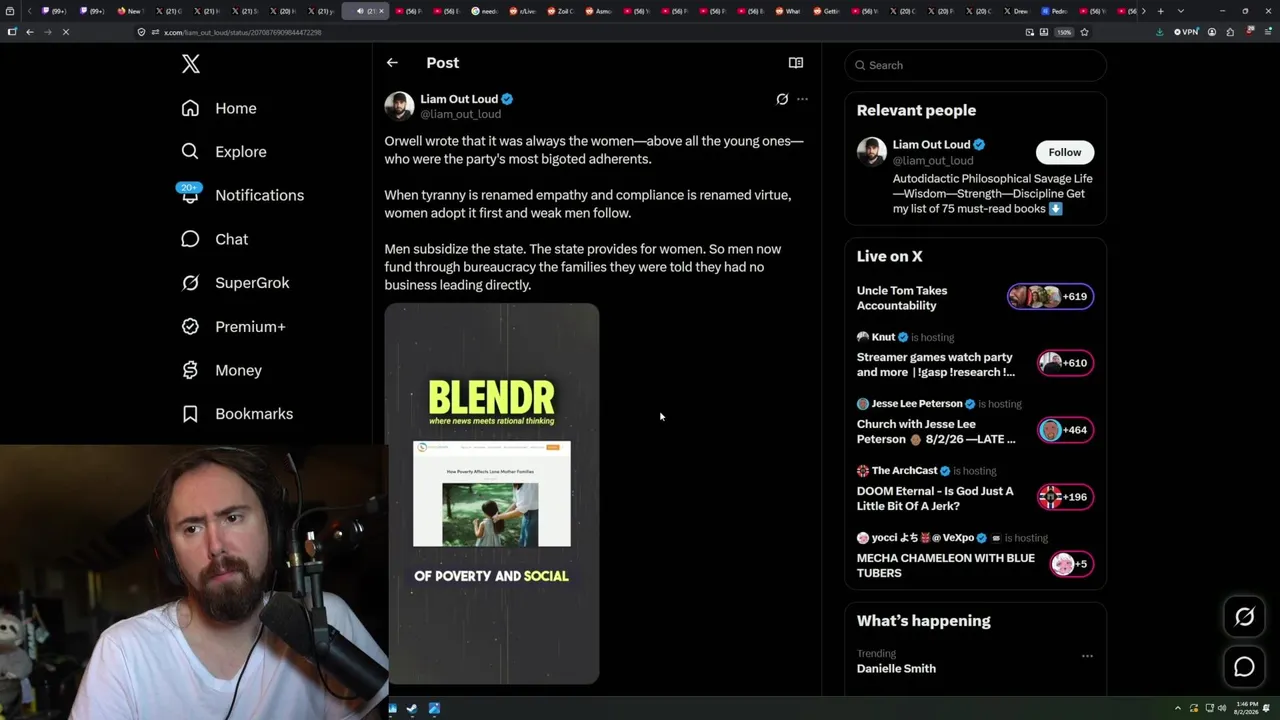This screenshot has width=1280, height=720.
Task: Open reader view icon on Post header
Action: click(796, 63)
